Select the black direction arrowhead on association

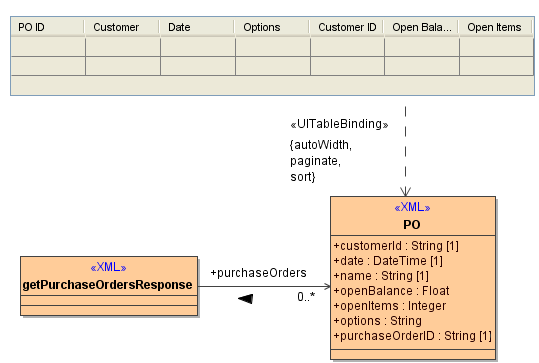click(x=245, y=299)
